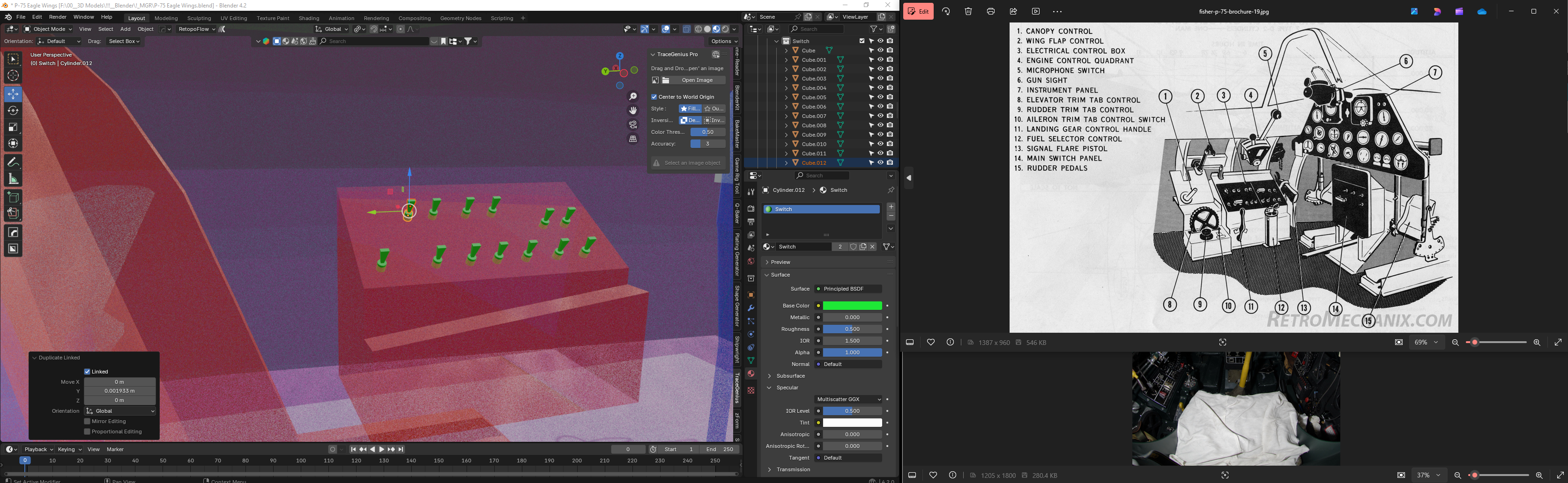Toggle the Linked checkbox in Duplicate Linked
1568x483 pixels.
click(x=88, y=372)
